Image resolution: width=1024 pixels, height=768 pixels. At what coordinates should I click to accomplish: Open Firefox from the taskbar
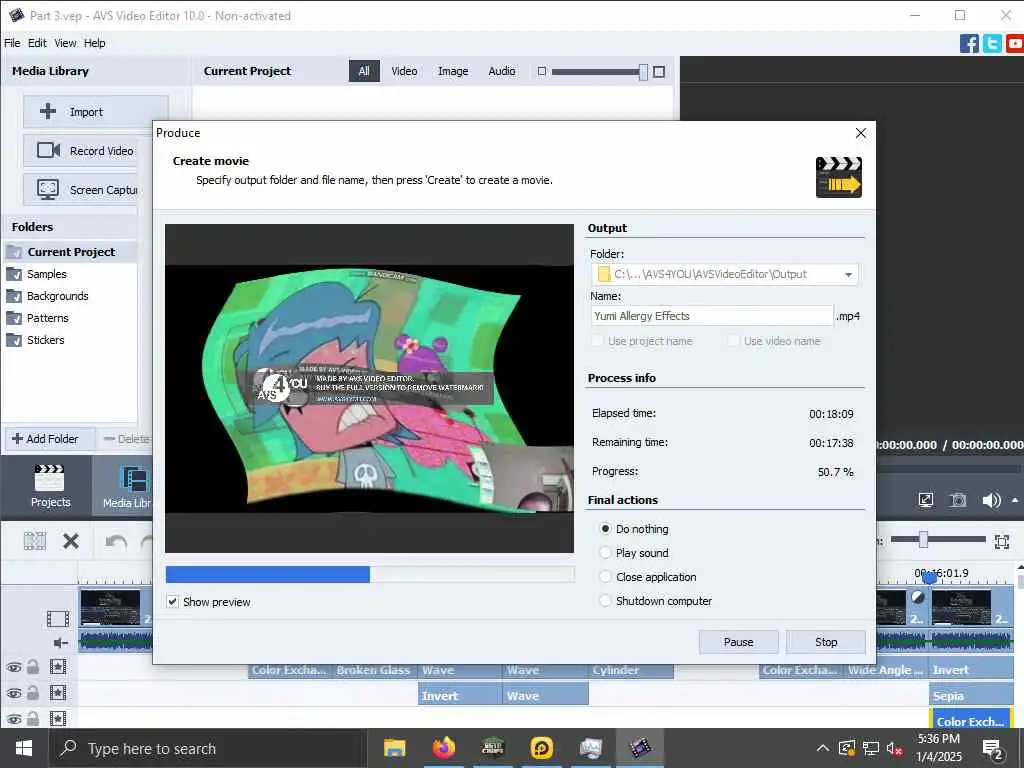click(443, 748)
